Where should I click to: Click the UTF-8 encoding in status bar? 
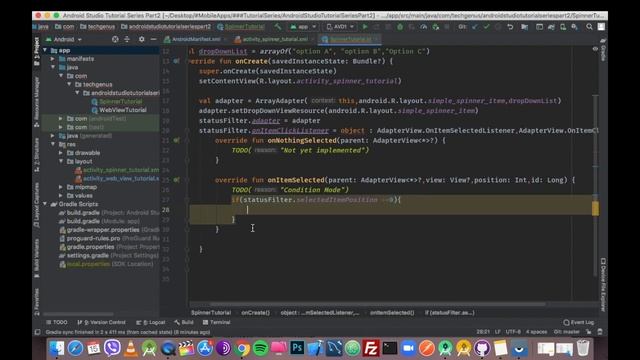[x=513, y=332]
